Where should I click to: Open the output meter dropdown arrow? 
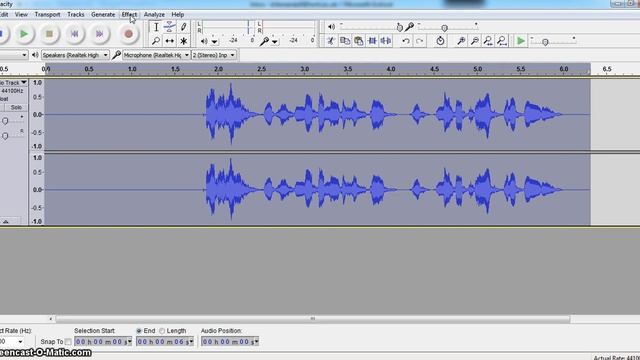click(x=214, y=42)
